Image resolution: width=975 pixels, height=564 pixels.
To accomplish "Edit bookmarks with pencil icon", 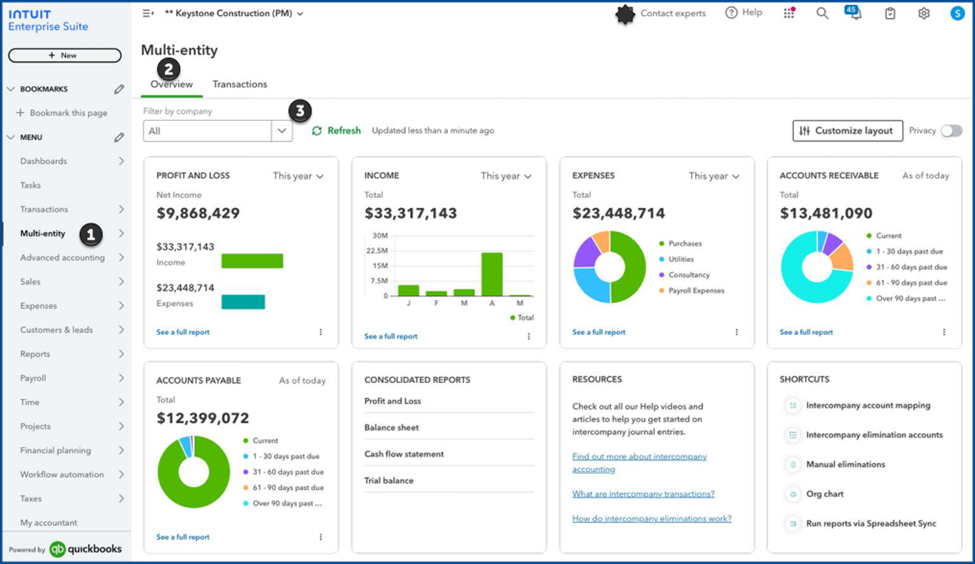I will coord(119,89).
